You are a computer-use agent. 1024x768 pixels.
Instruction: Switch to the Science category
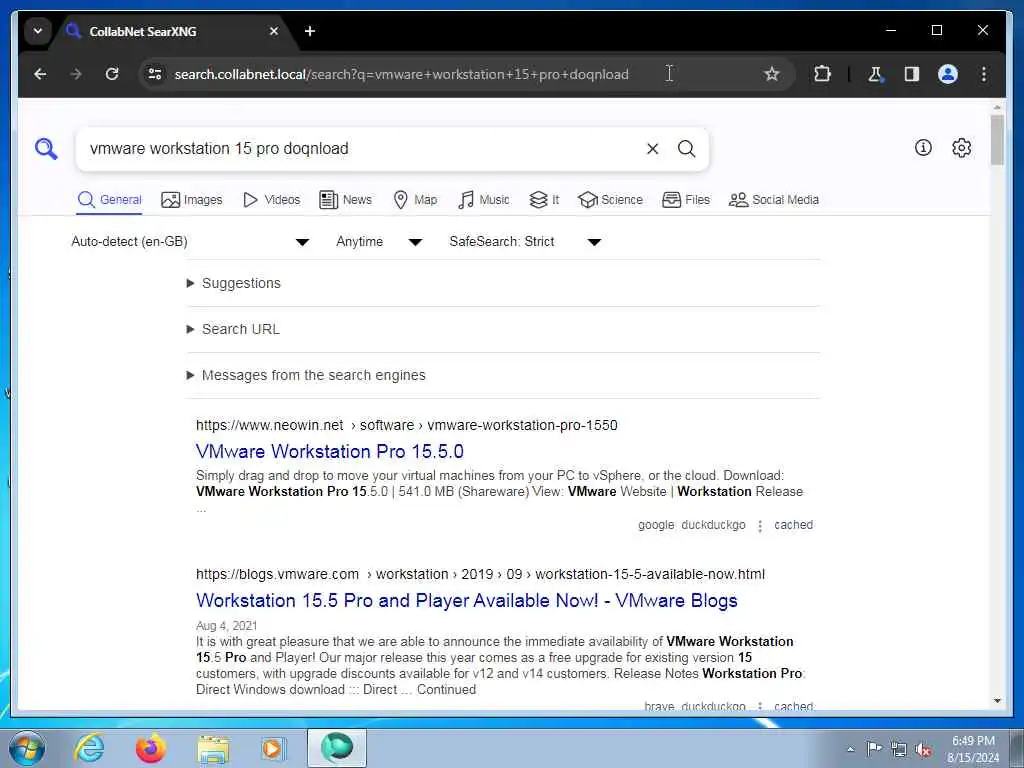pos(611,200)
